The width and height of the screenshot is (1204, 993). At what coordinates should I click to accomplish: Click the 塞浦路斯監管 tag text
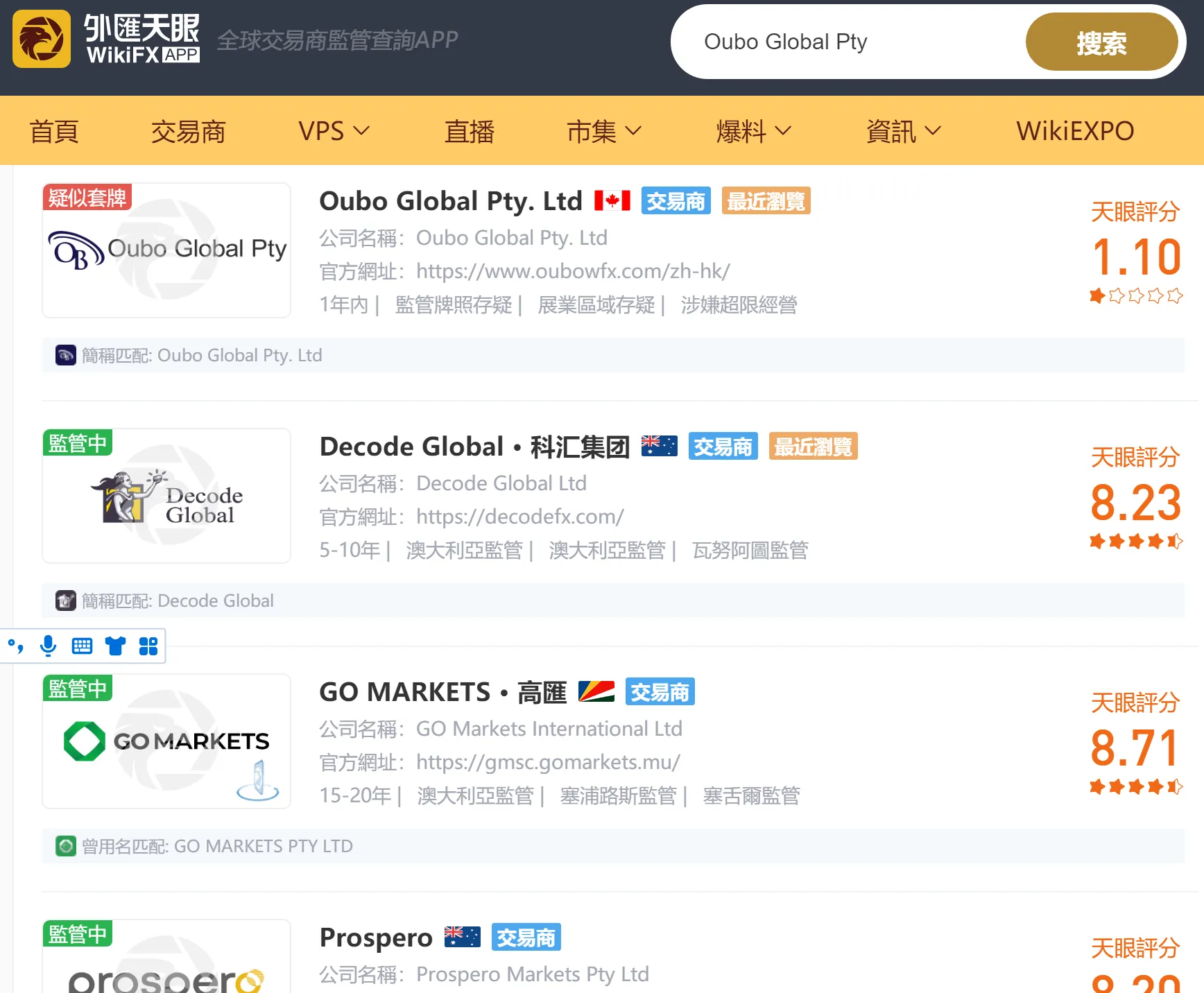click(618, 796)
